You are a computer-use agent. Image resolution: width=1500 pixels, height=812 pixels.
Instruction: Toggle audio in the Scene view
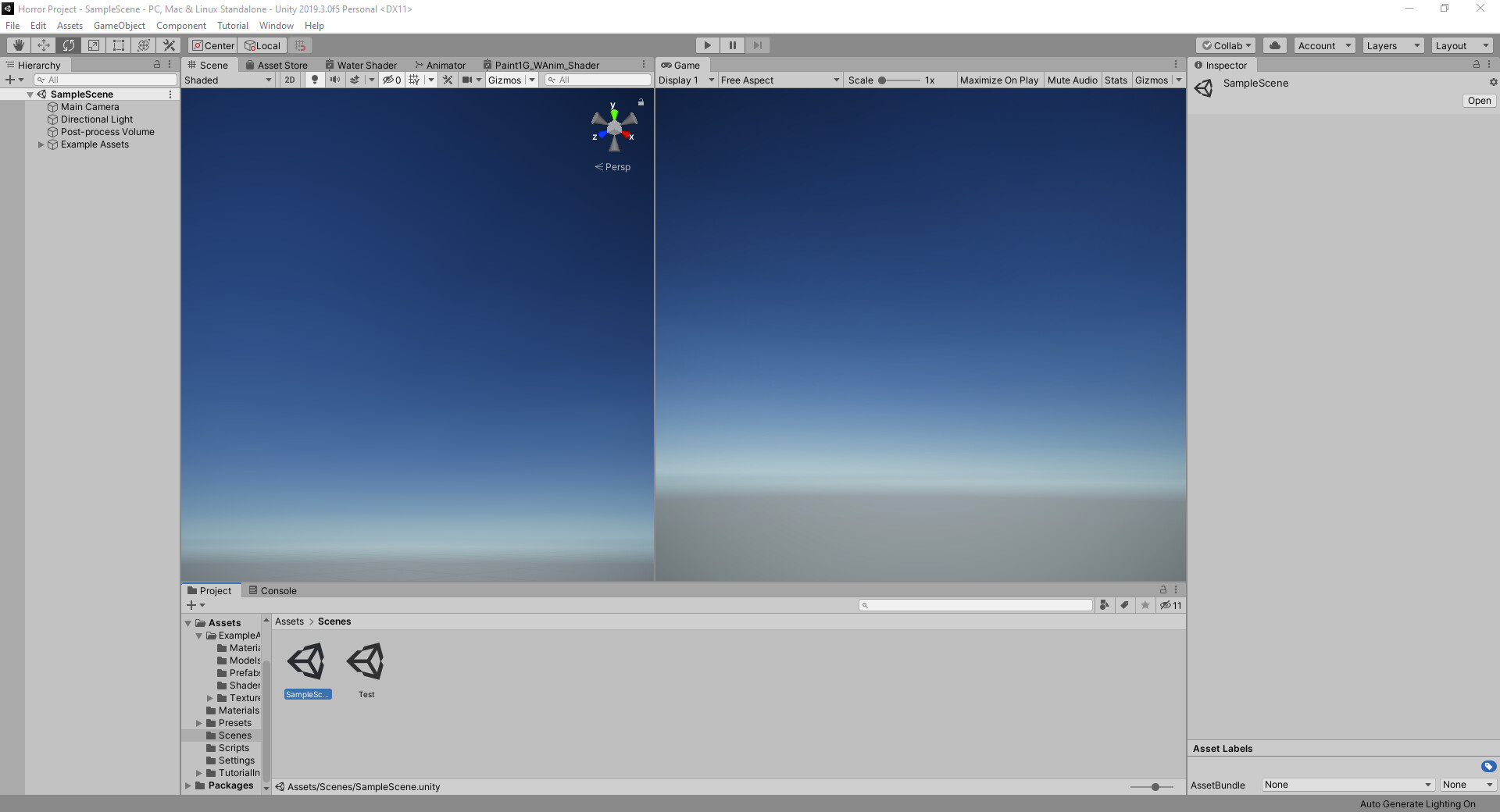[336, 80]
